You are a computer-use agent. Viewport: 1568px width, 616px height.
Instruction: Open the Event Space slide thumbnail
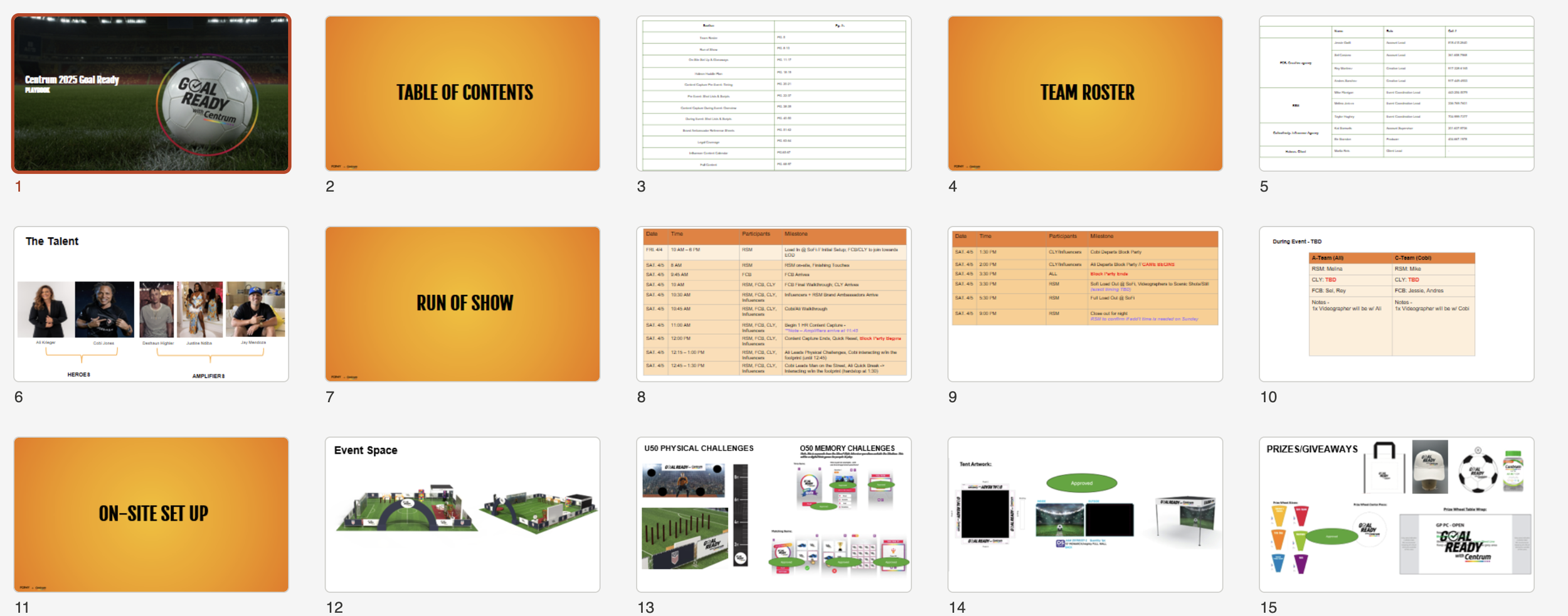462,514
